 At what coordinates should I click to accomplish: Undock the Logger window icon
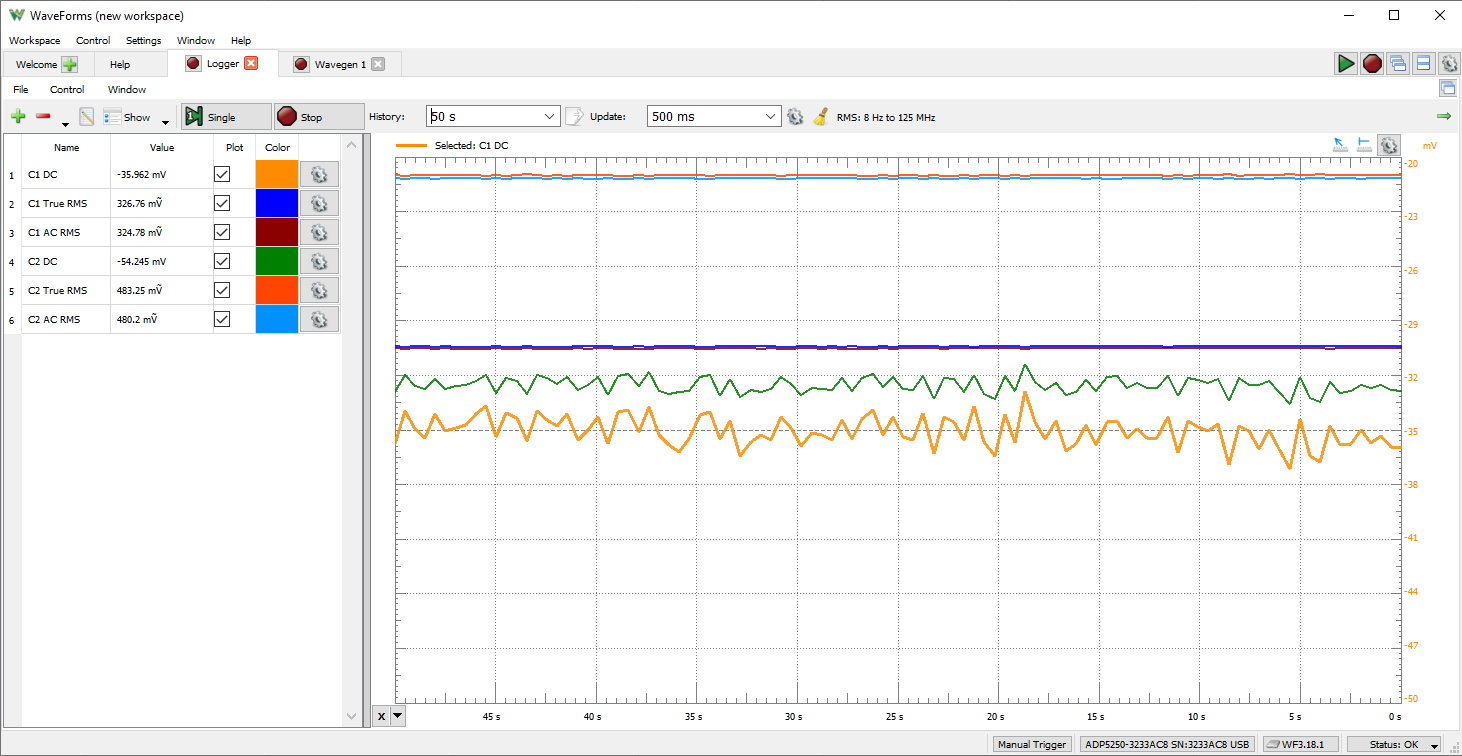[x=1448, y=89]
